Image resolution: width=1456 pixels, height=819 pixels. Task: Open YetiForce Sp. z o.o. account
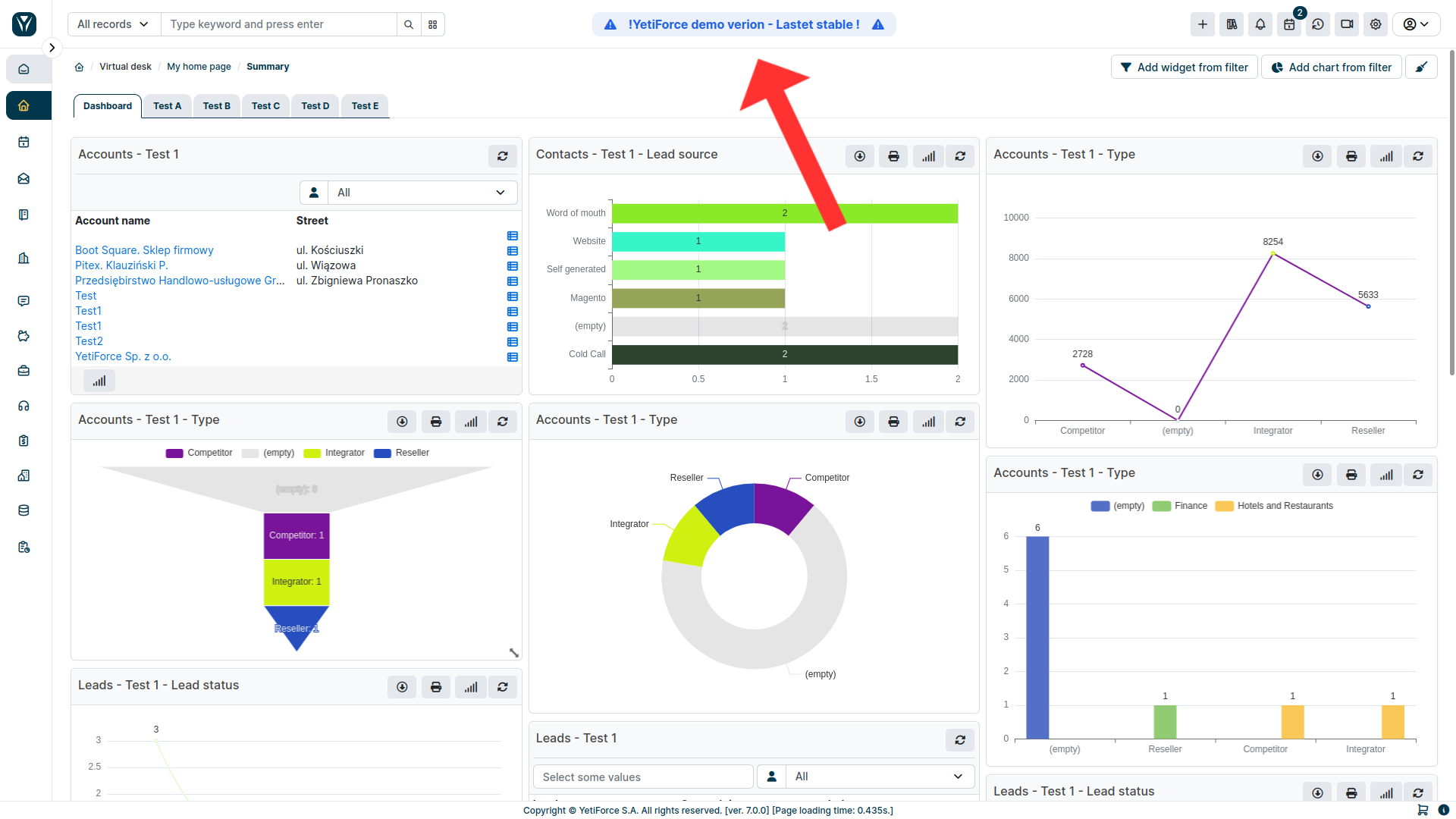point(123,356)
